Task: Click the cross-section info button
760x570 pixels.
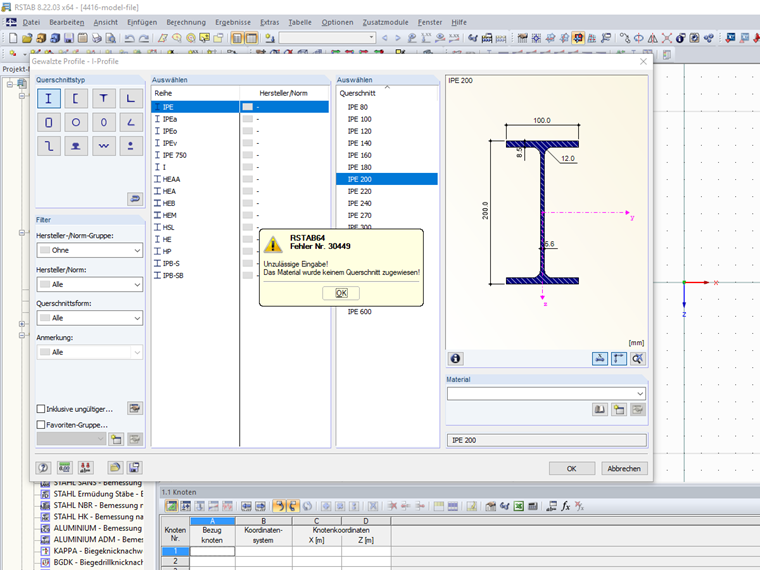Action: point(455,358)
